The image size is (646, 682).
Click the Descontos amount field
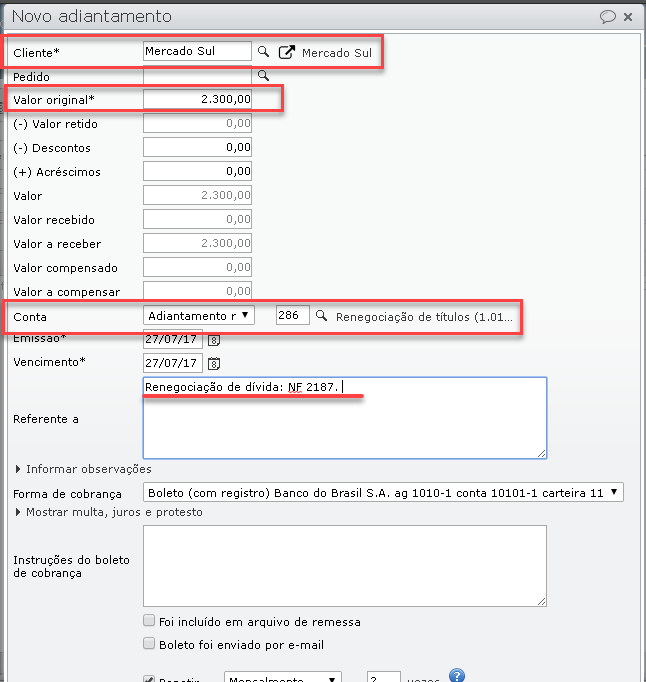(197, 147)
